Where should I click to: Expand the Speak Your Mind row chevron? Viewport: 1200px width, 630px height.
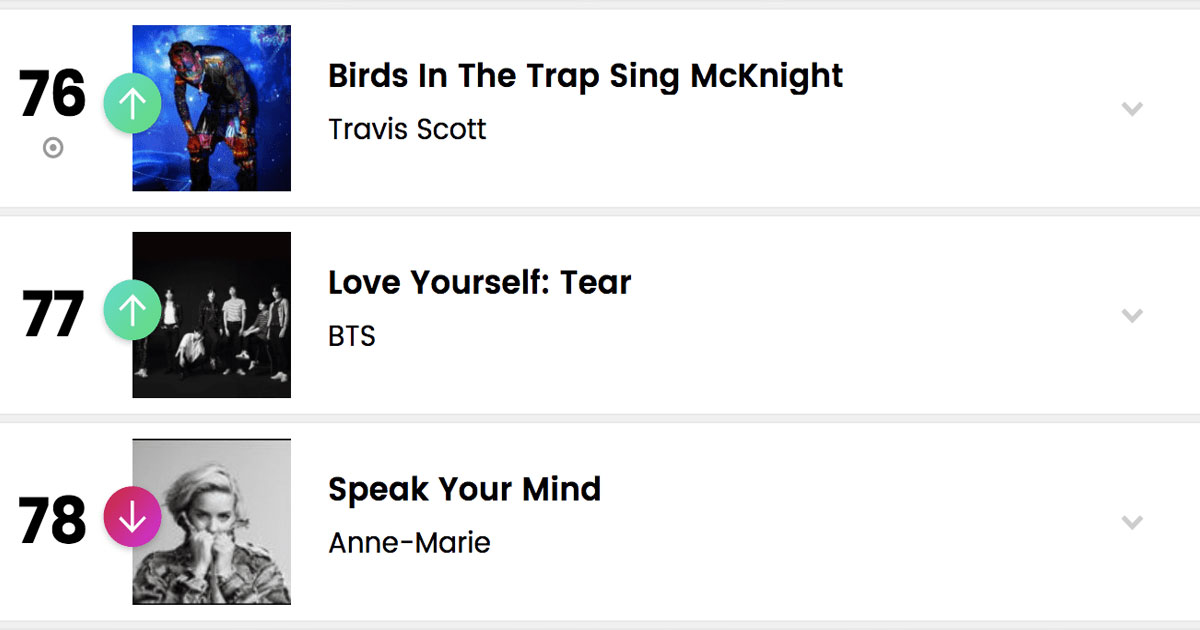(x=1132, y=522)
